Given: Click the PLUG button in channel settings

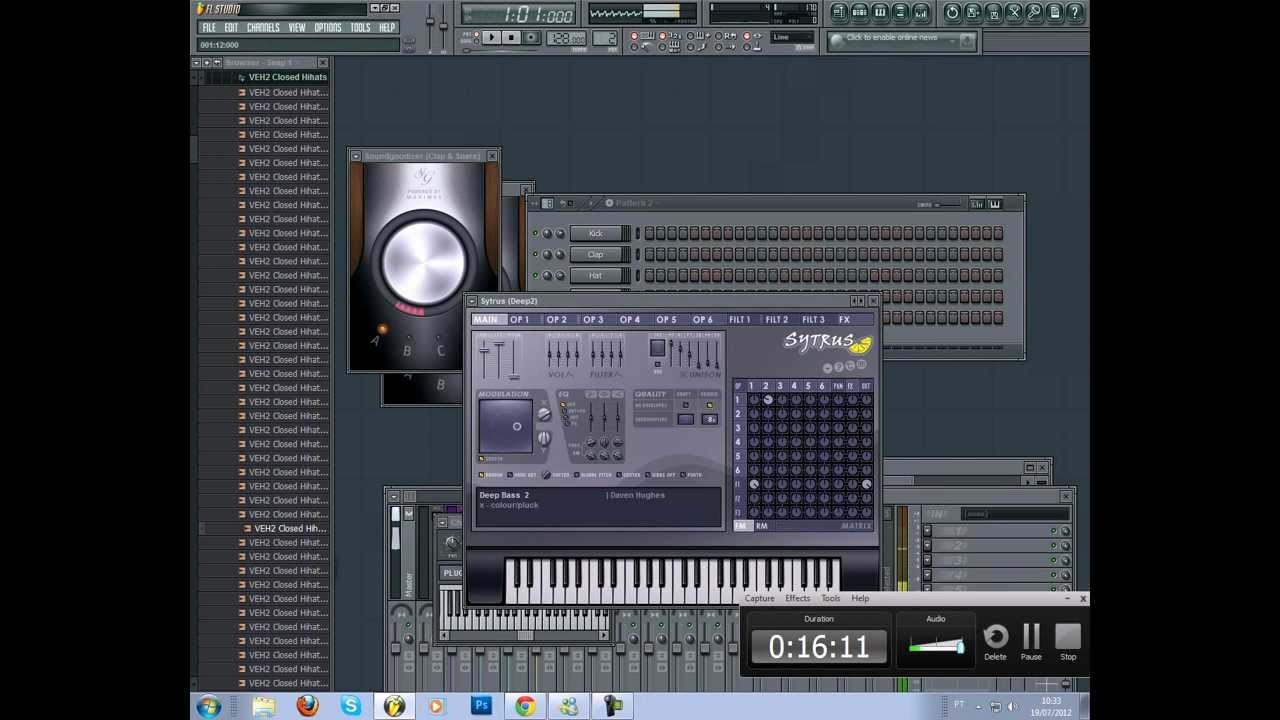Looking at the screenshot, I should point(452,573).
